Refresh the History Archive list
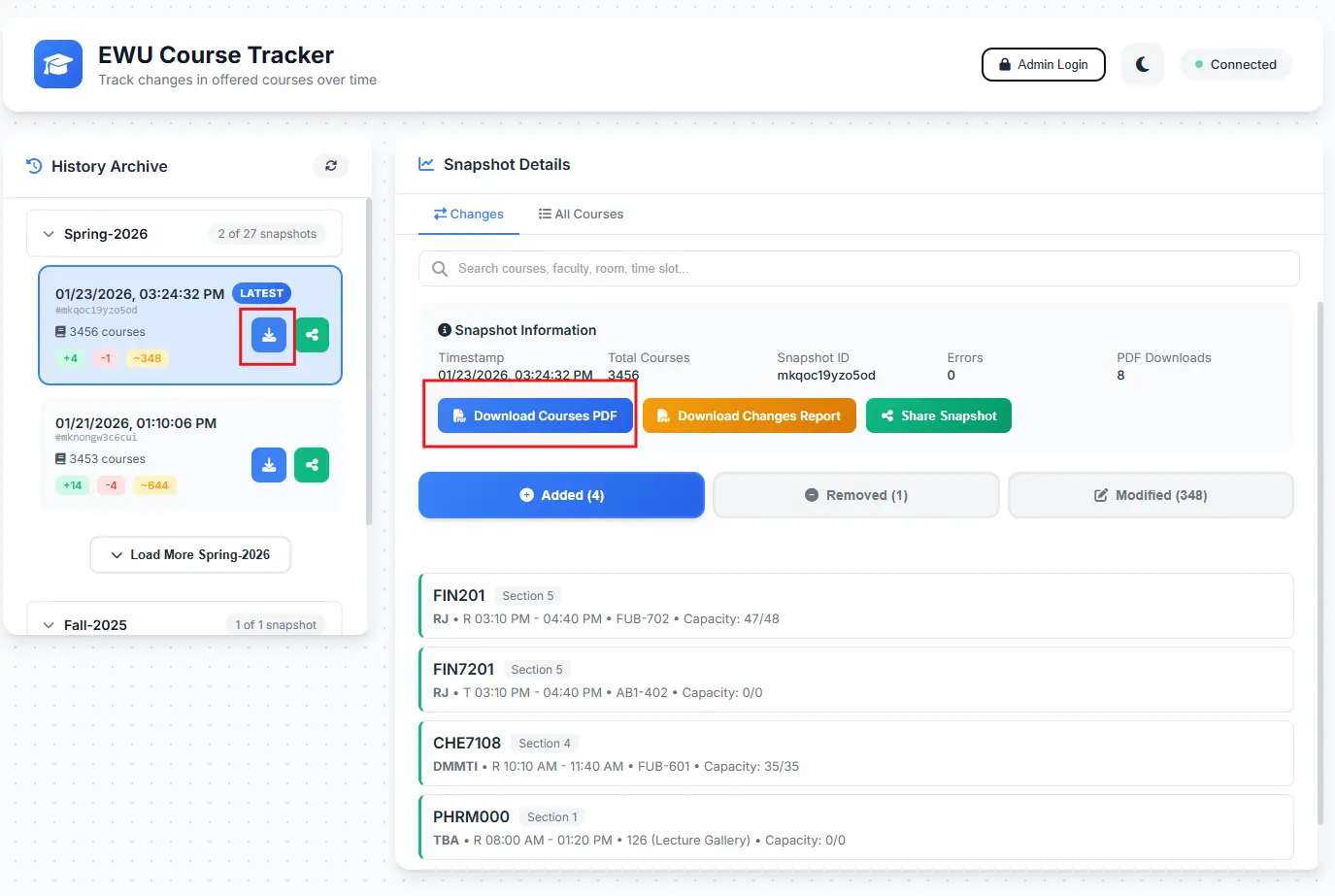This screenshot has width=1335, height=896. click(x=330, y=166)
